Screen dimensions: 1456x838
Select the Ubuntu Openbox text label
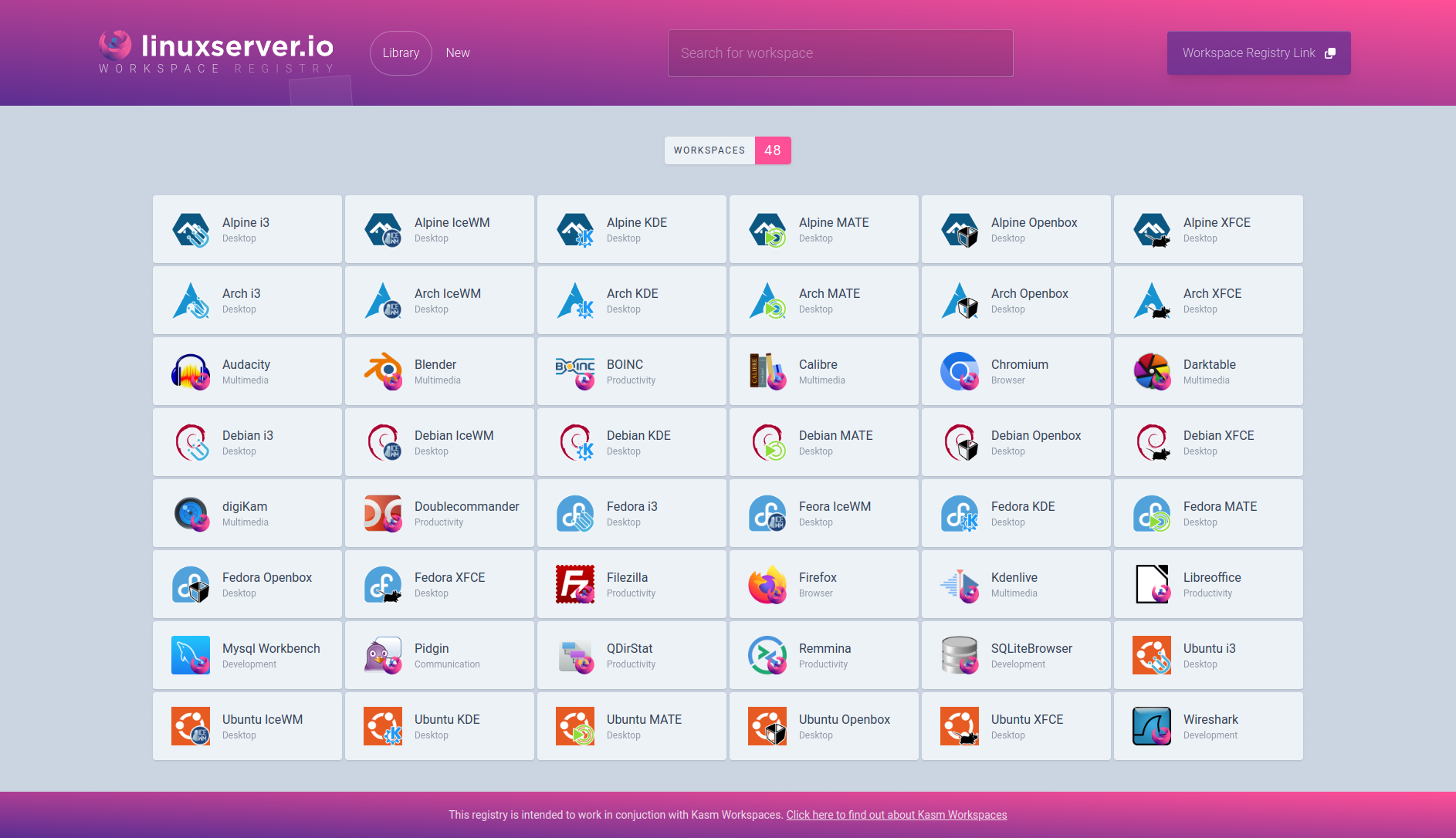pyautogui.click(x=845, y=719)
